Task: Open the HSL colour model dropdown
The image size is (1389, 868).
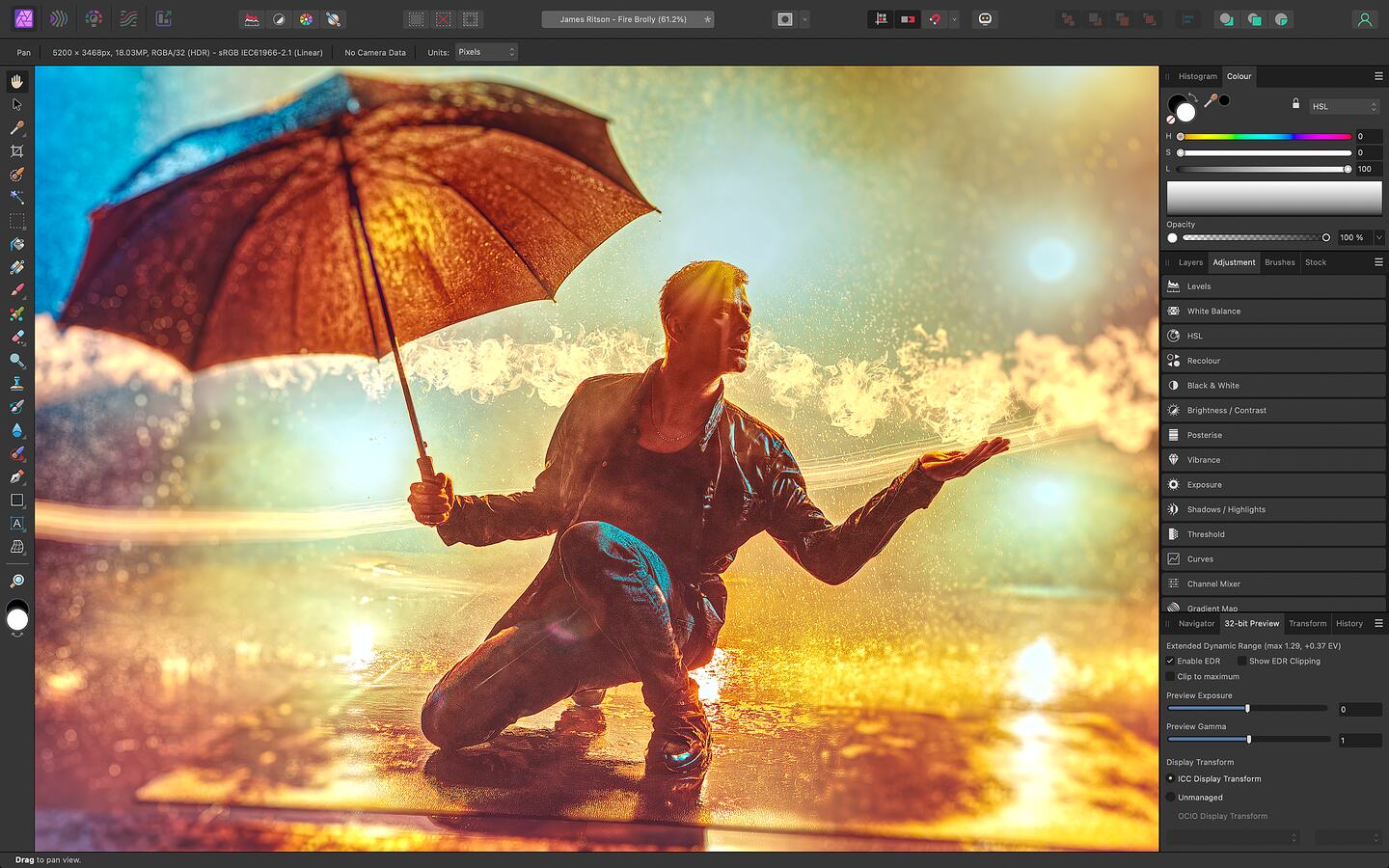Action: point(1345,106)
